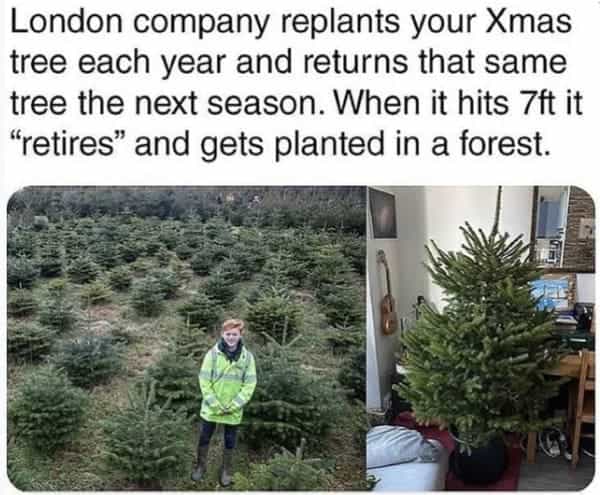Open the indoor Christmas tree photo
The height and width of the screenshot is (495, 600).
coord(481,339)
